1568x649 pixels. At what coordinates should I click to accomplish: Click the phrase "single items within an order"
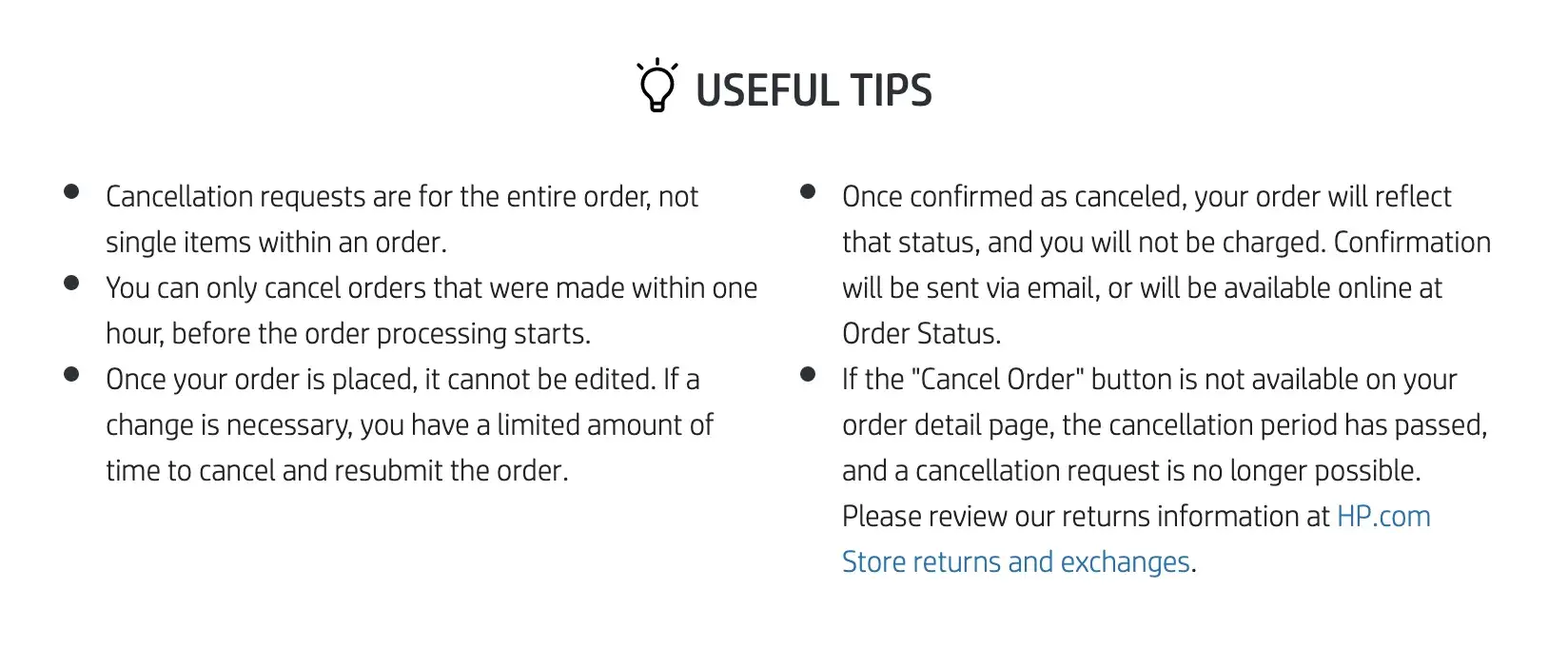[275, 243]
